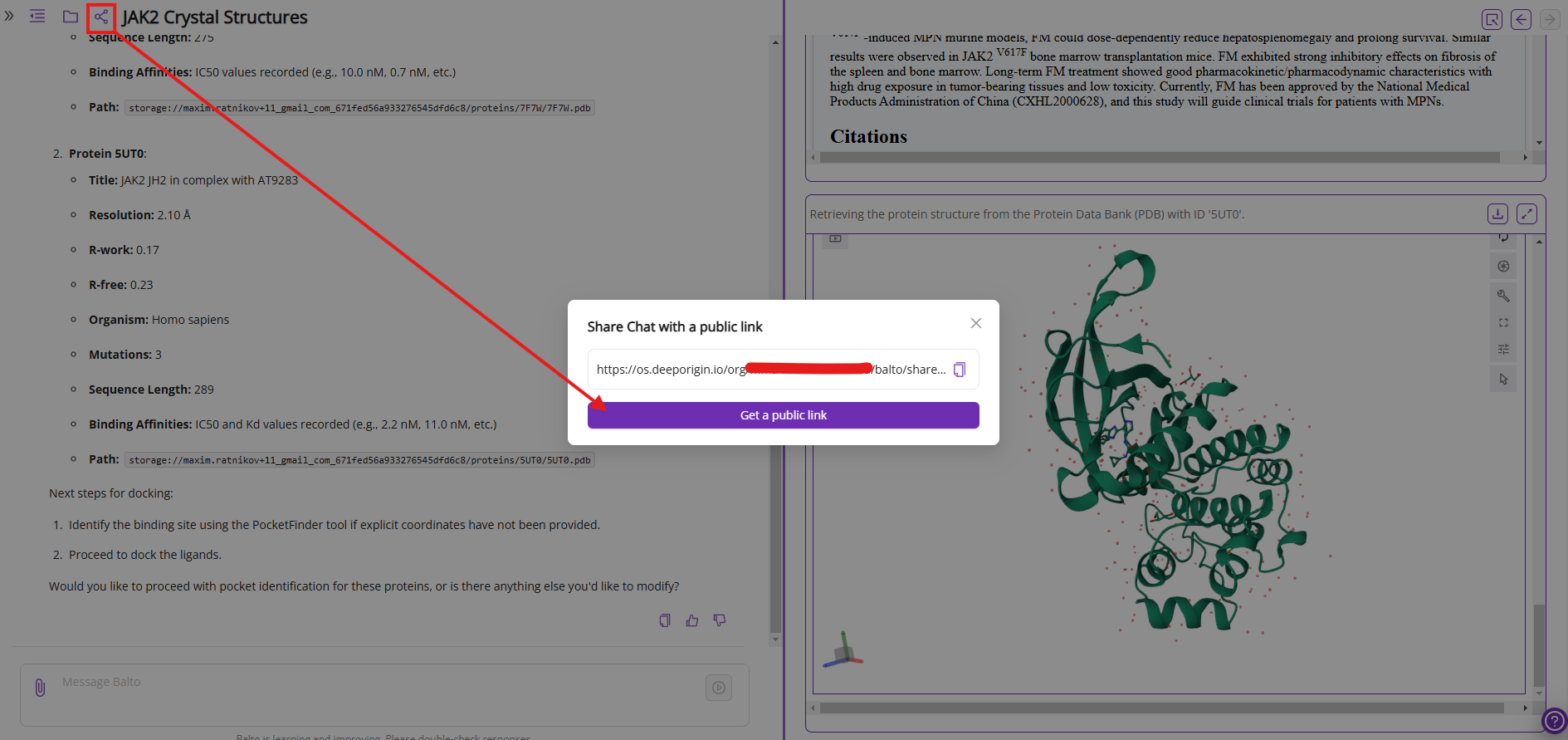Click the Protein 5UT0 heading
Viewport: 1568px width, 740px height.
pos(108,154)
